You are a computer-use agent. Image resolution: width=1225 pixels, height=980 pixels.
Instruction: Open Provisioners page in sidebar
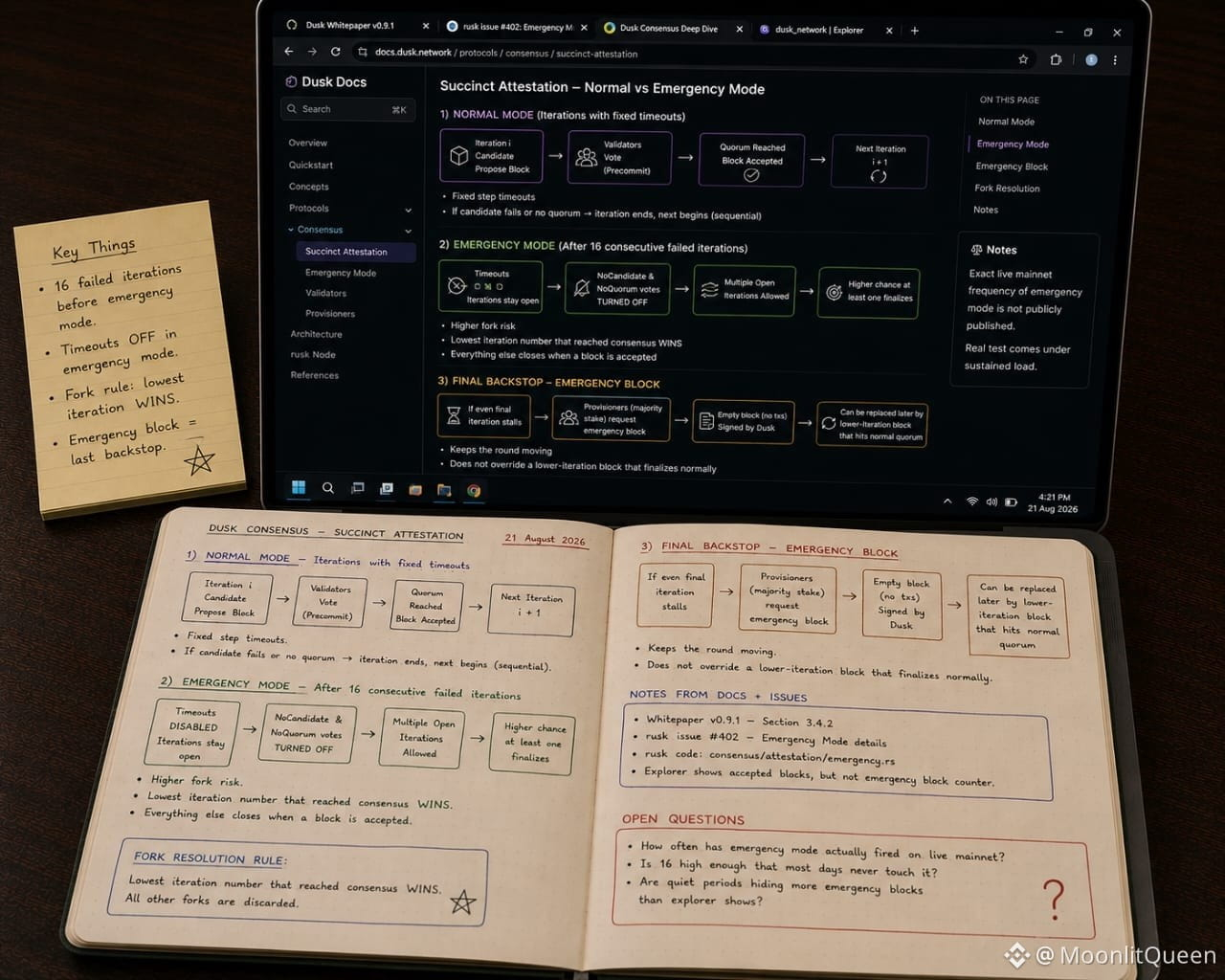[330, 314]
